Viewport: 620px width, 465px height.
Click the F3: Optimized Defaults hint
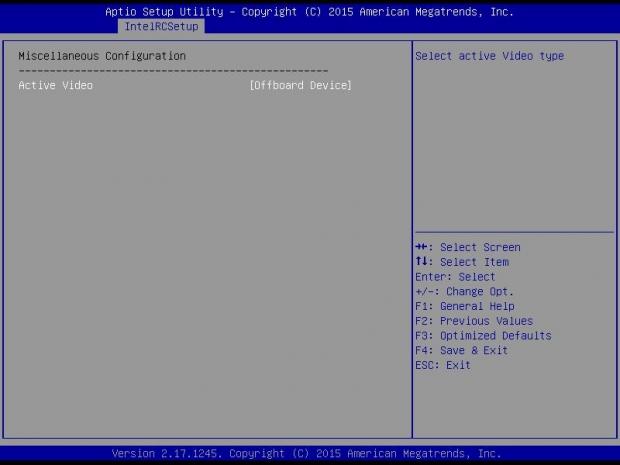pyautogui.click(x=483, y=336)
